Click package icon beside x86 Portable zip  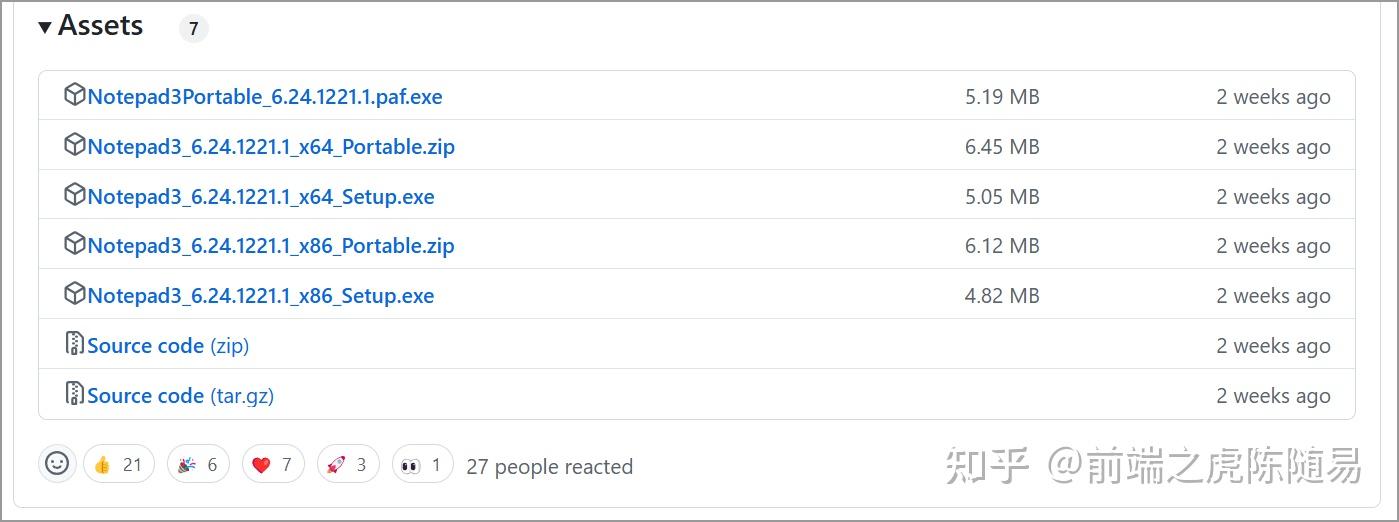pyautogui.click(x=74, y=244)
